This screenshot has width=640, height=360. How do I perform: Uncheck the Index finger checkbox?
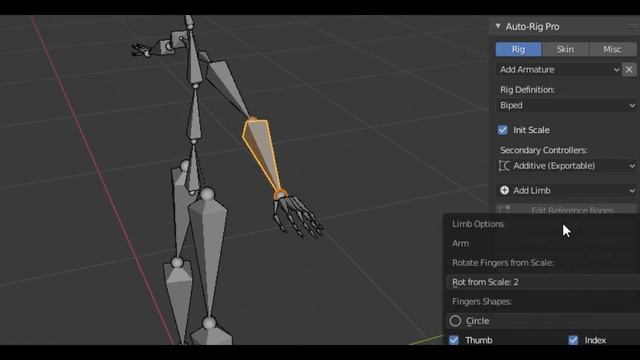(x=573, y=340)
